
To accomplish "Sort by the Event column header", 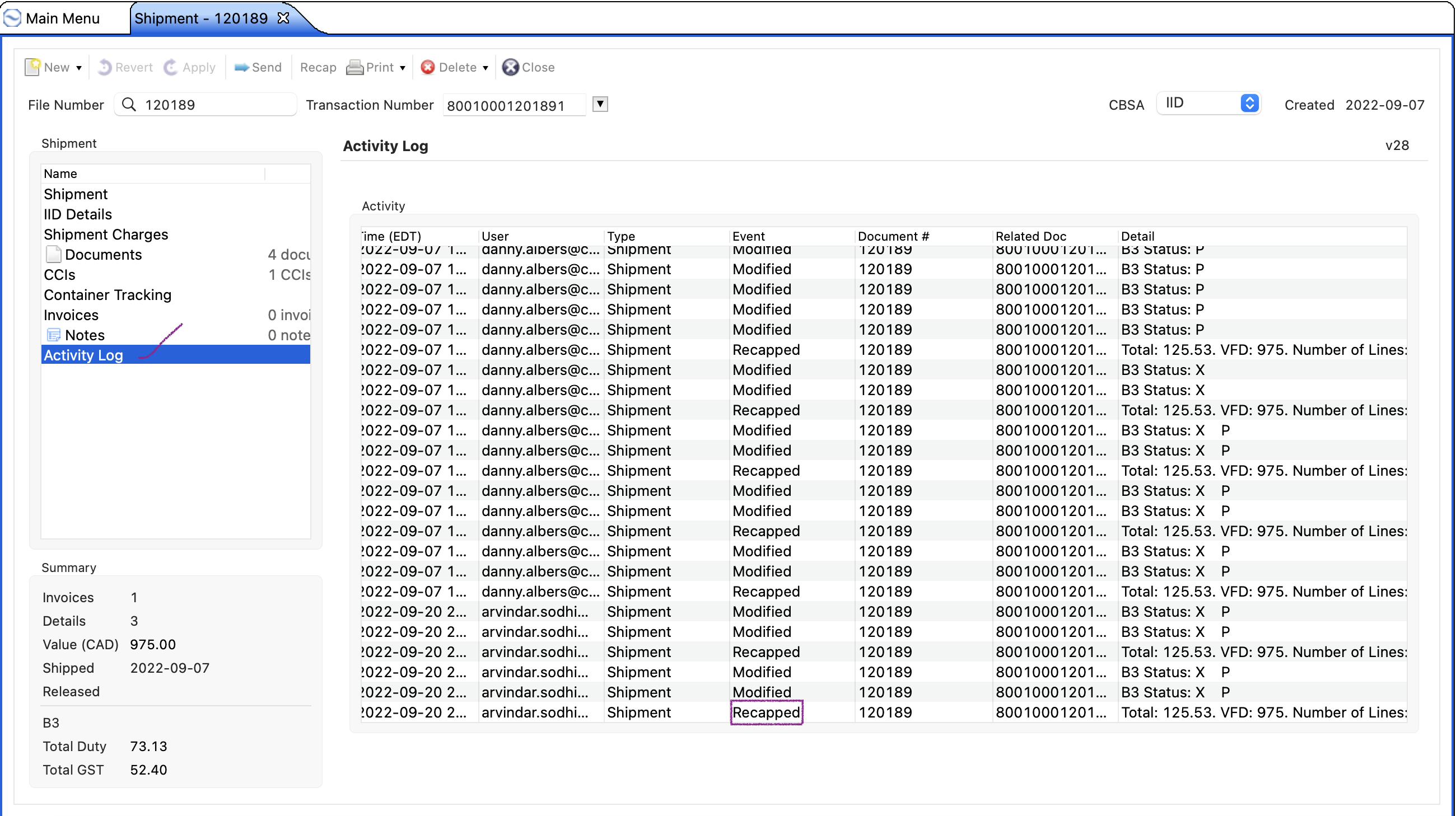I will click(x=748, y=236).
